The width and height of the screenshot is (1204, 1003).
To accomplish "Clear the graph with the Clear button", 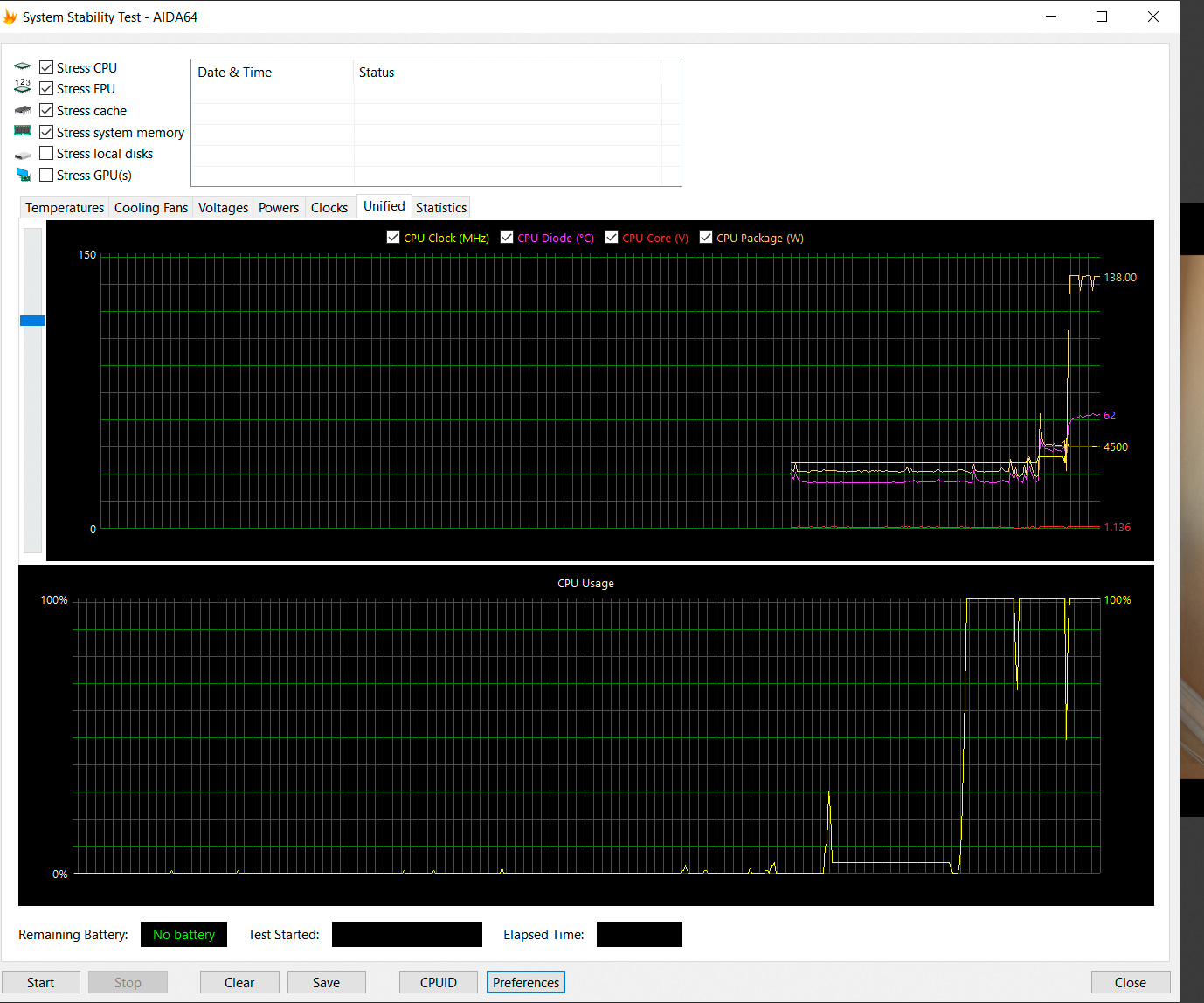I will pyautogui.click(x=239, y=982).
